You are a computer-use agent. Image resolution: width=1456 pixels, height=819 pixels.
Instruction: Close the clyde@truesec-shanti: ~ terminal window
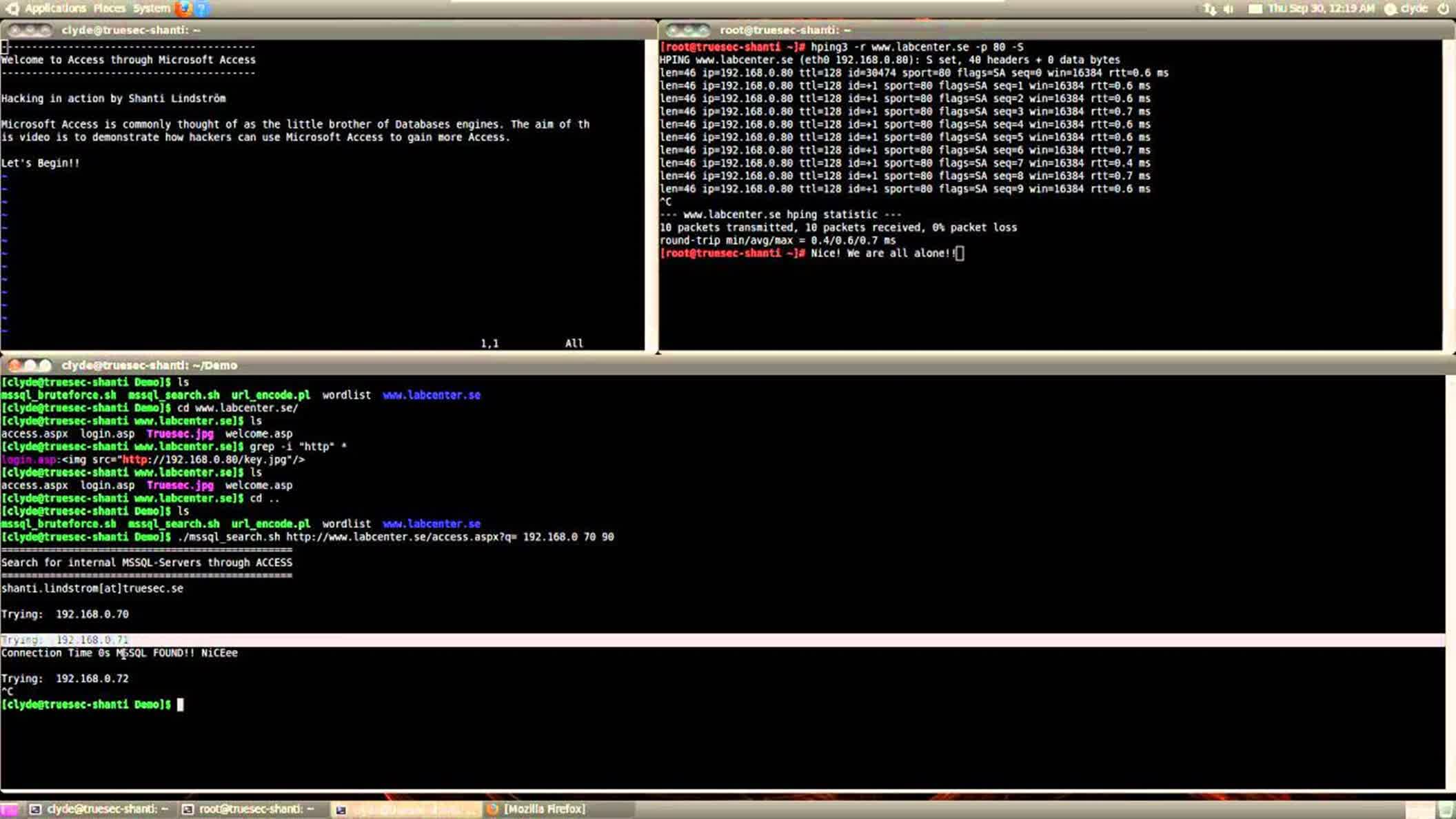pyautogui.click(x=15, y=30)
